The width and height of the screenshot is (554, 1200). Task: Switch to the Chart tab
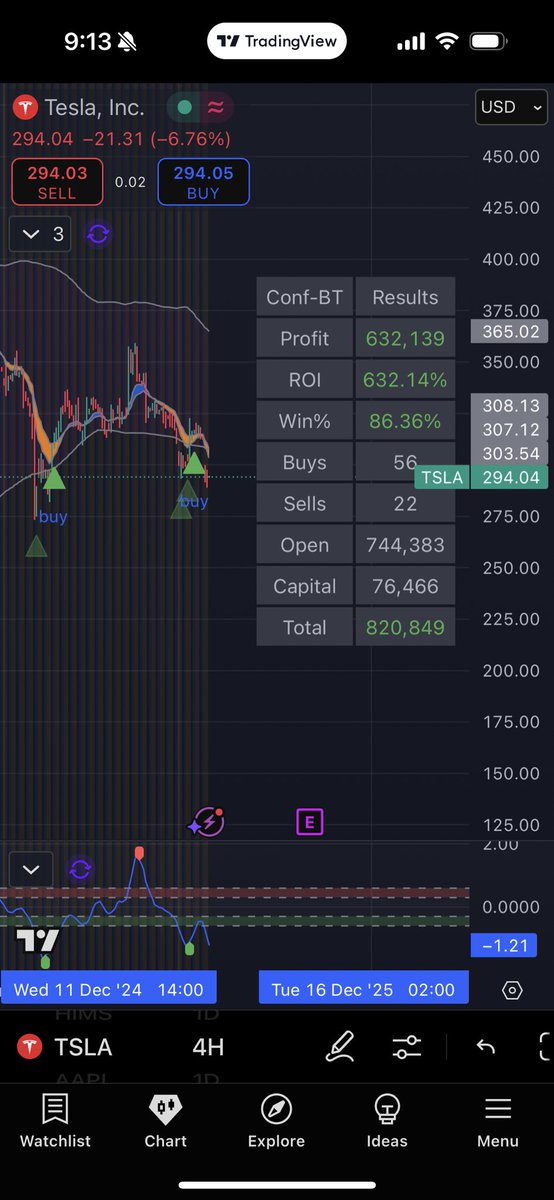166,1120
